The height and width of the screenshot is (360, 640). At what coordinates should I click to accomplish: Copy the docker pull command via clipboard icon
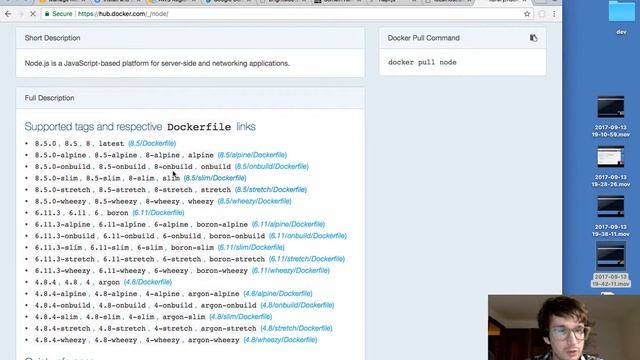coord(533,38)
